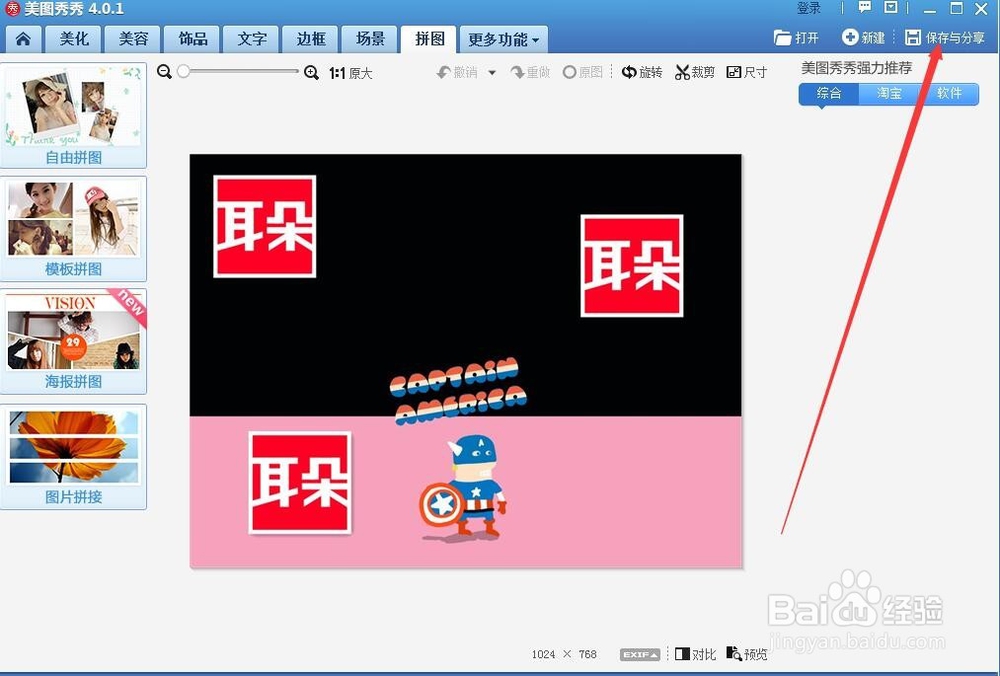Click the zoom slider handle
Image resolution: width=1000 pixels, height=676 pixels.
coord(184,71)
